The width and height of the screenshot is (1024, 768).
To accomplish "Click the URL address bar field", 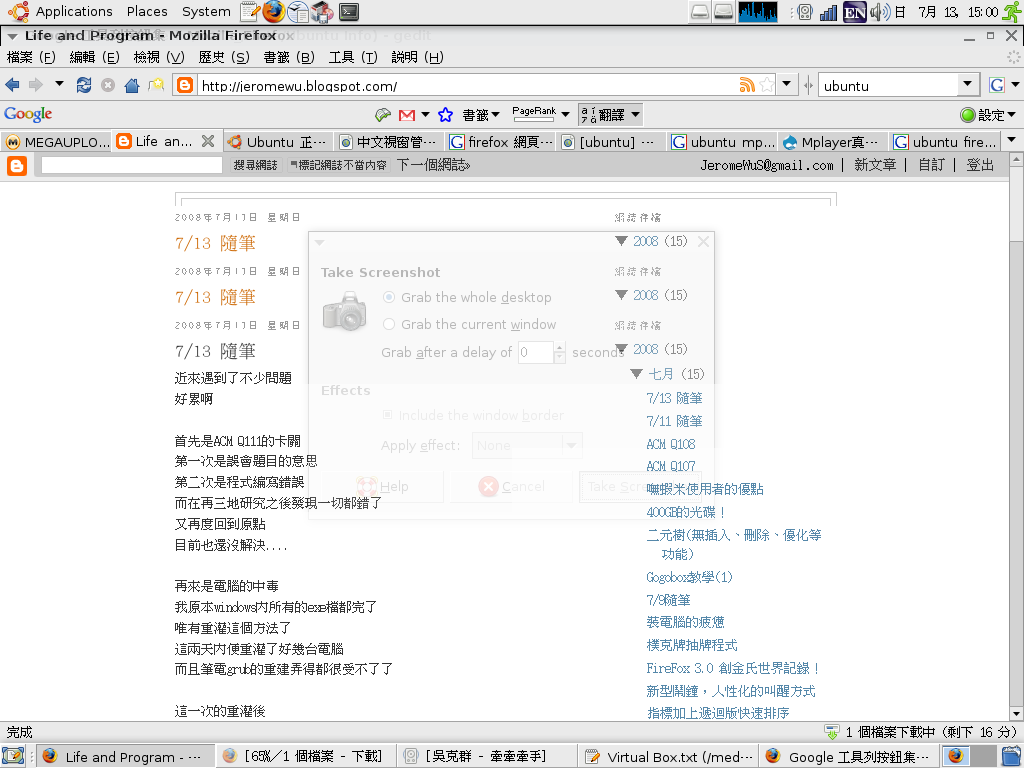I will pyautogui.click(x=460, y=86).
